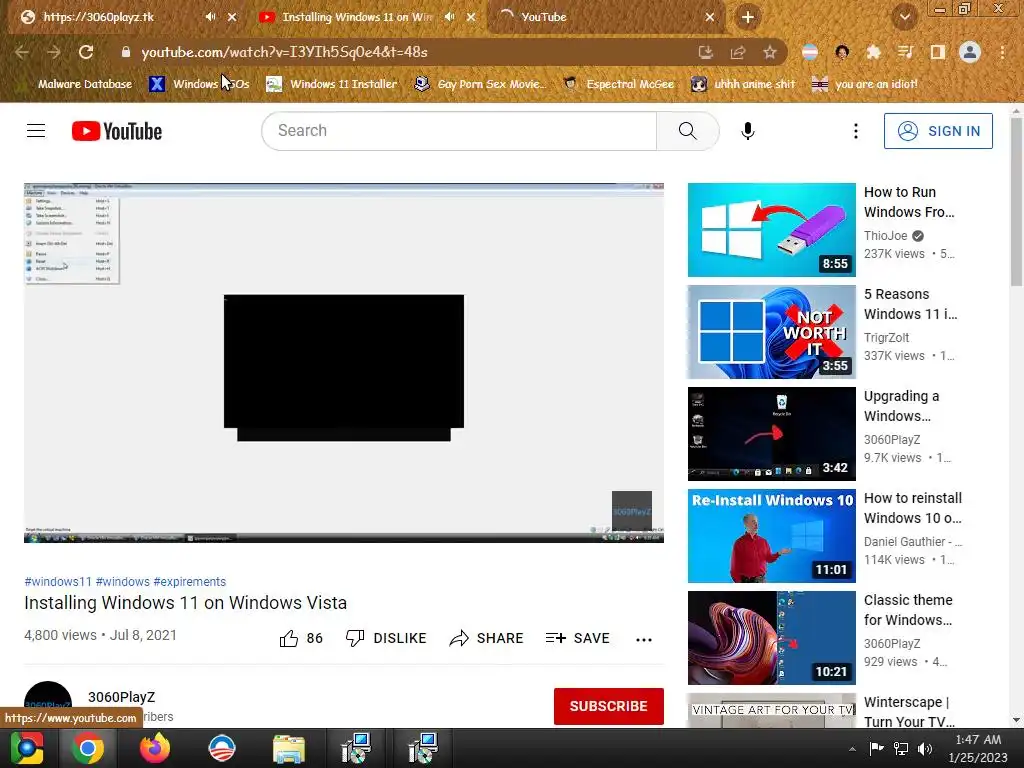Open the Chrome media control icon
This screenshot has width=1024, height=768.
905,52
